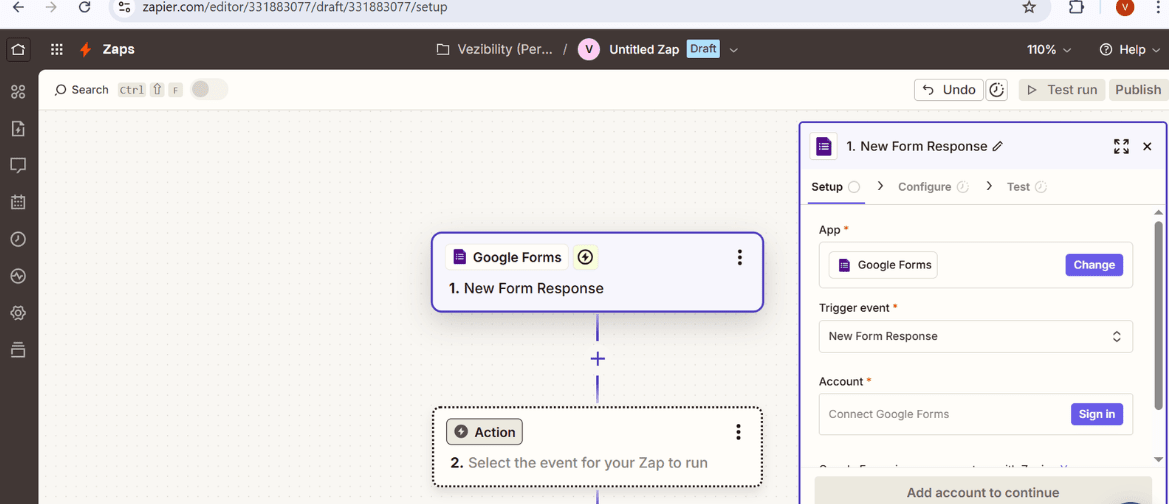1169x504 pixels.
Task: Click the Home icon in top-left corner
Action: coord(18,49)
